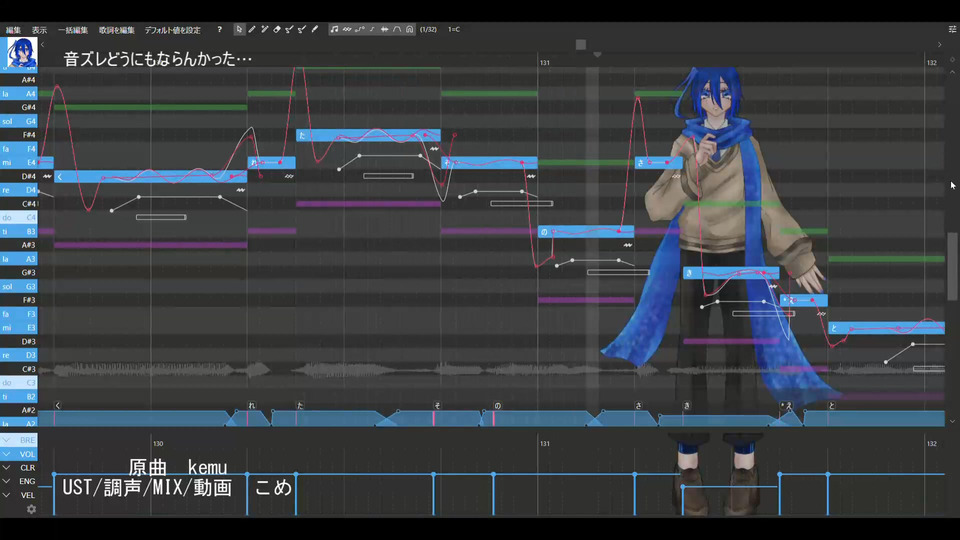The height and width of the screenshot is (540, 960).
Task: Open the デフォルト値を設定 menu
Action: pyautogui.click(x=173, y=30)
